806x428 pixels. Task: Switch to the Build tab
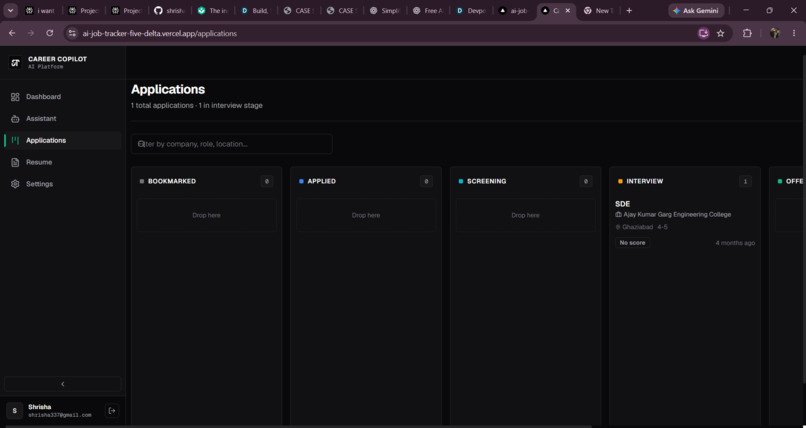coord(255,11)
